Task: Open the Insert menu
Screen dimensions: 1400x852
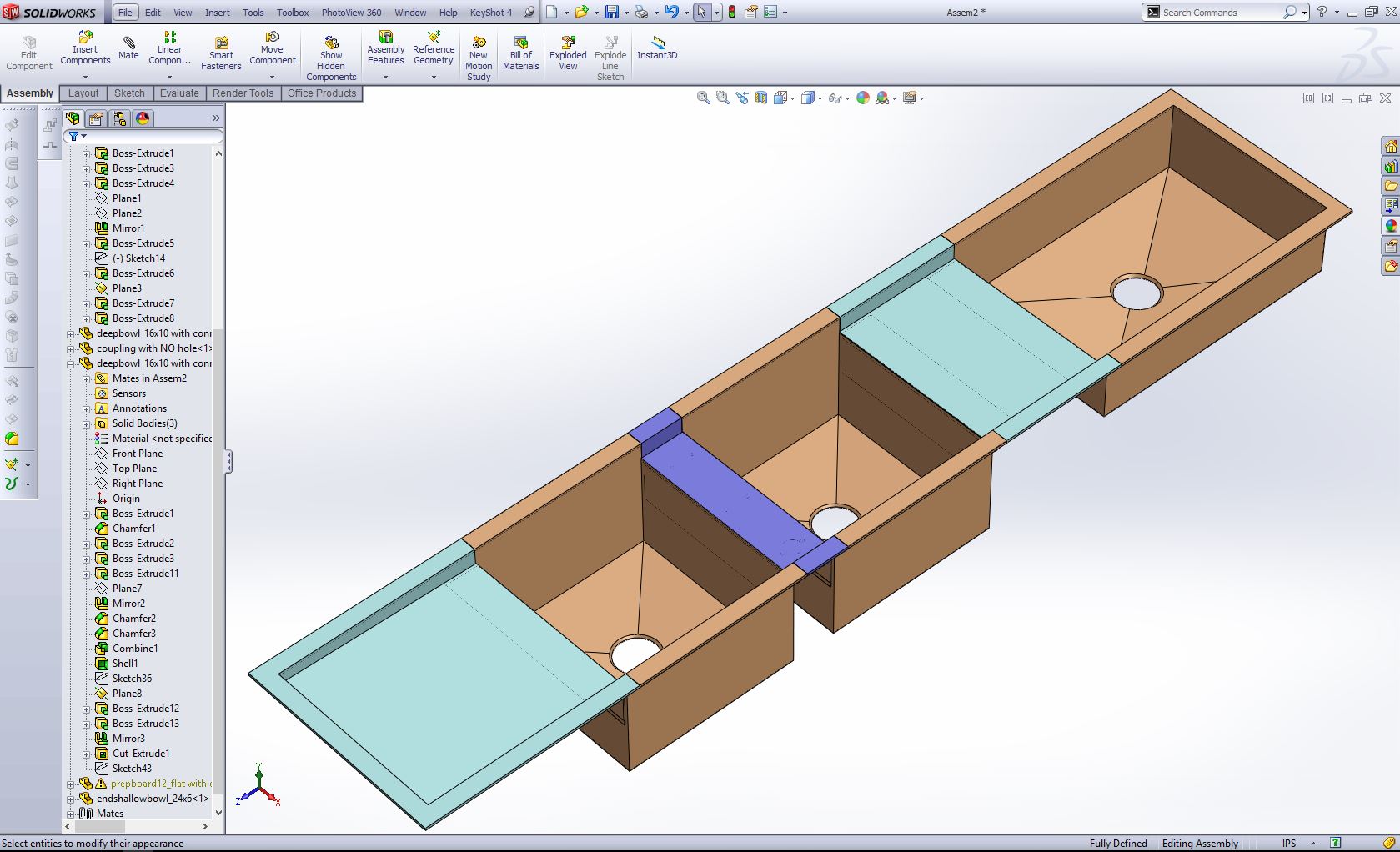Action: point(218,13)
